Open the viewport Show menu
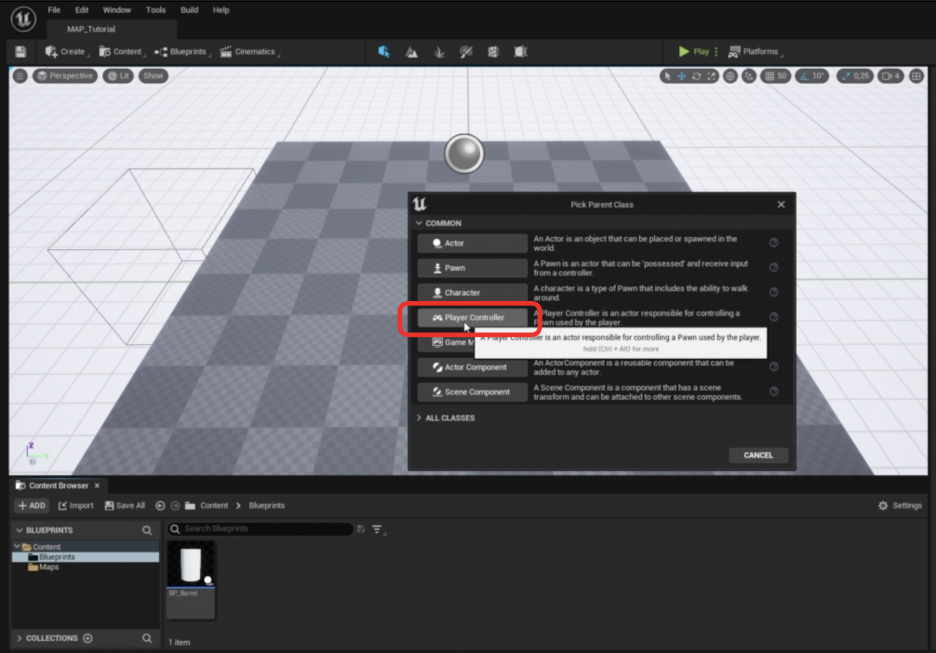The image size is (936, 653). tap(153, 76)
